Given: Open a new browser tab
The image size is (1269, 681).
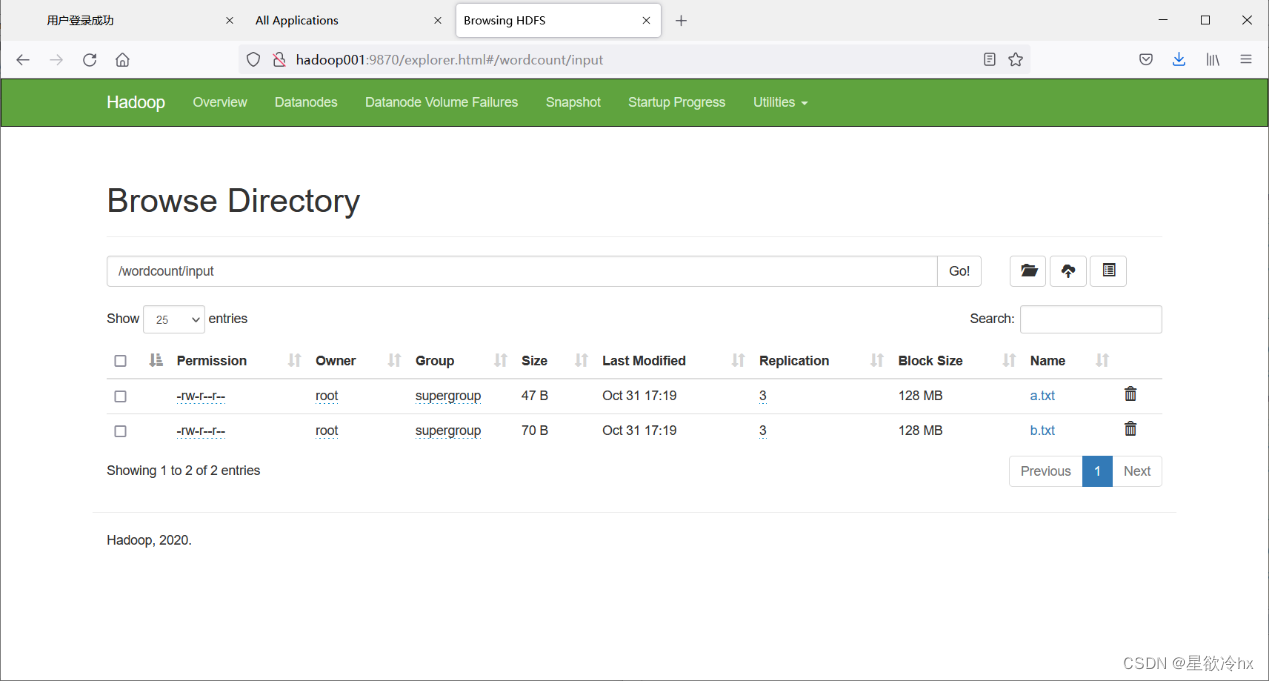Looking at the screenshot, I should pos(681,21).
